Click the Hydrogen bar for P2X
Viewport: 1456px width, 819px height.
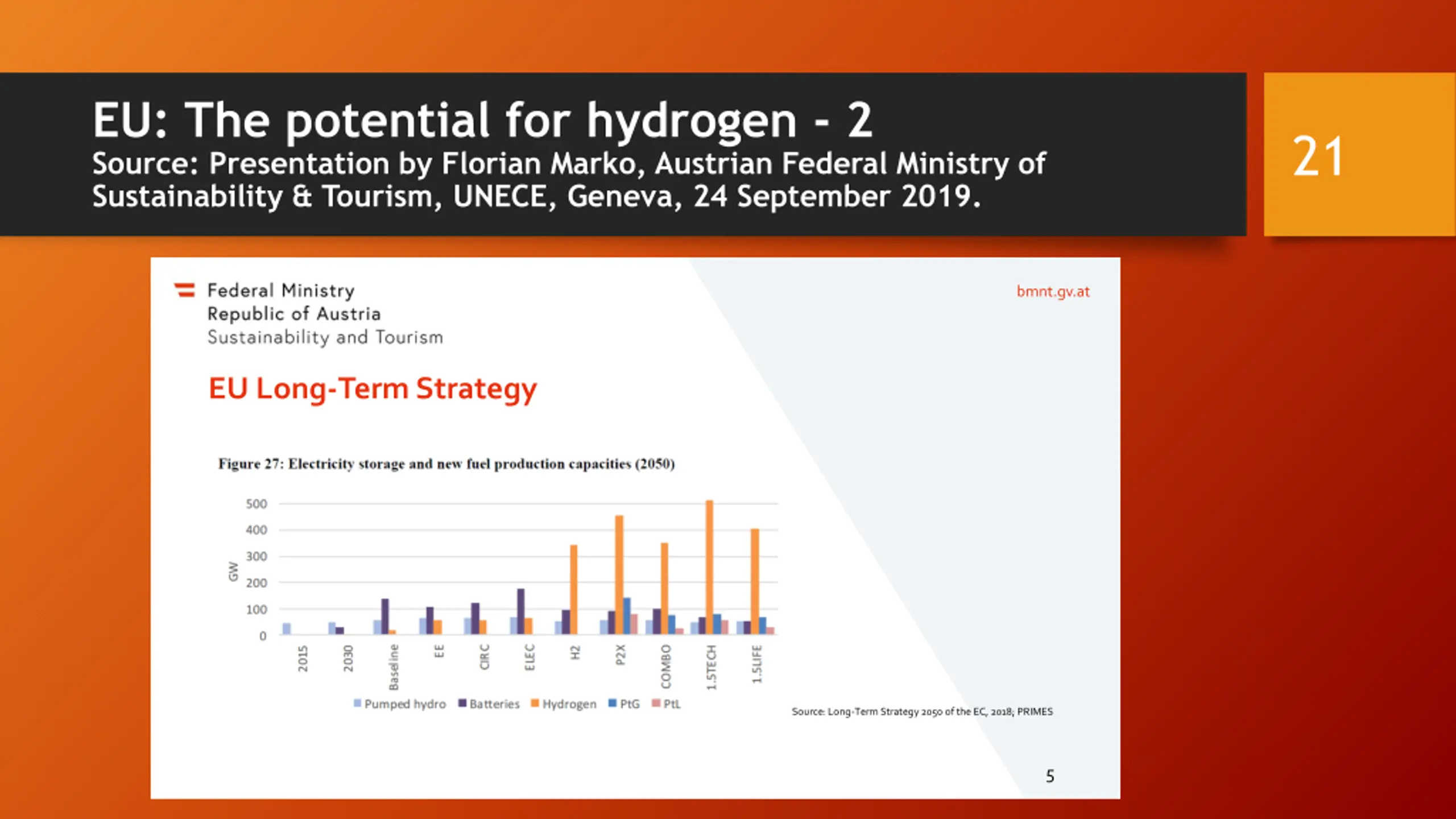(619, 575)
